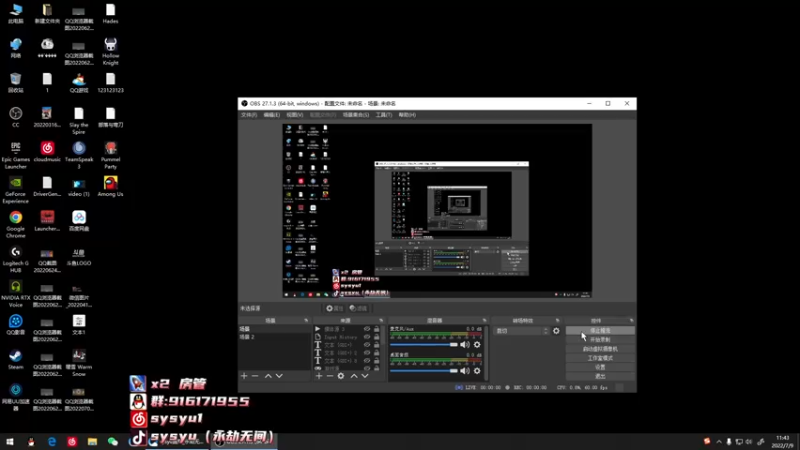800x450 pixels.
Task: Pop out the Scenes dock header icon
Action: click(306, 320)
